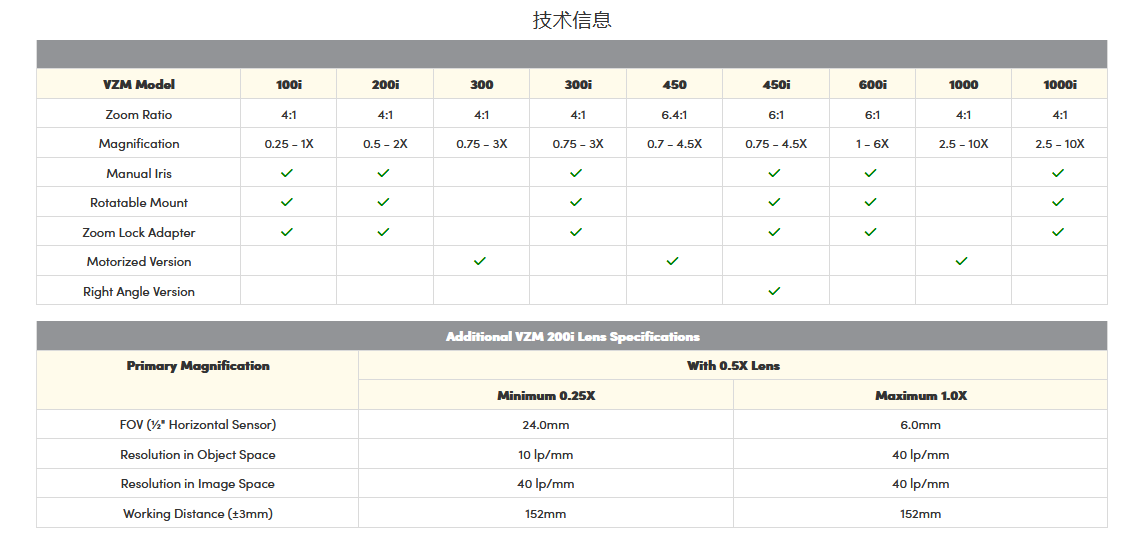Screen dimensions: 1127x541
Task: Select the Minimum 0.25X column header
Action: pos(546,396)
